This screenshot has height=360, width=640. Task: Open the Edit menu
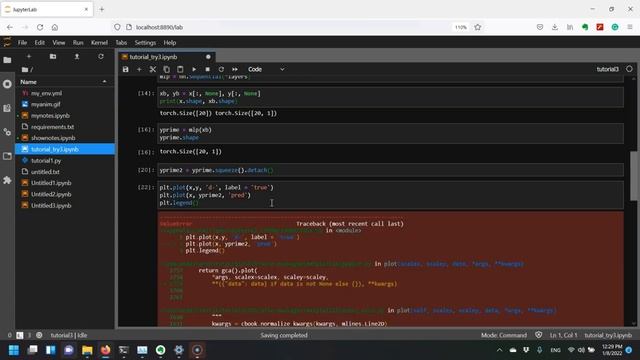point(40,42)
